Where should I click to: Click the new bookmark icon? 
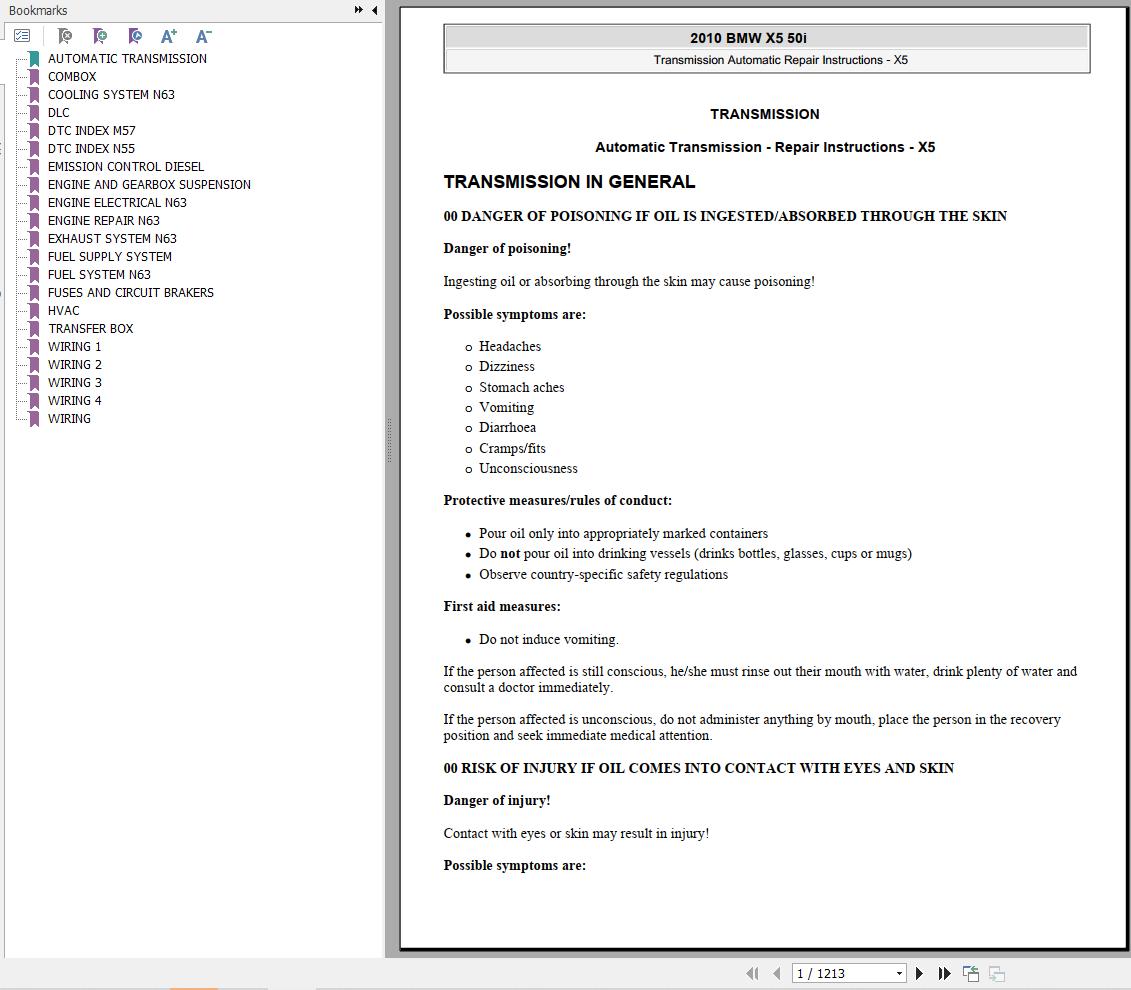point(100,36)
